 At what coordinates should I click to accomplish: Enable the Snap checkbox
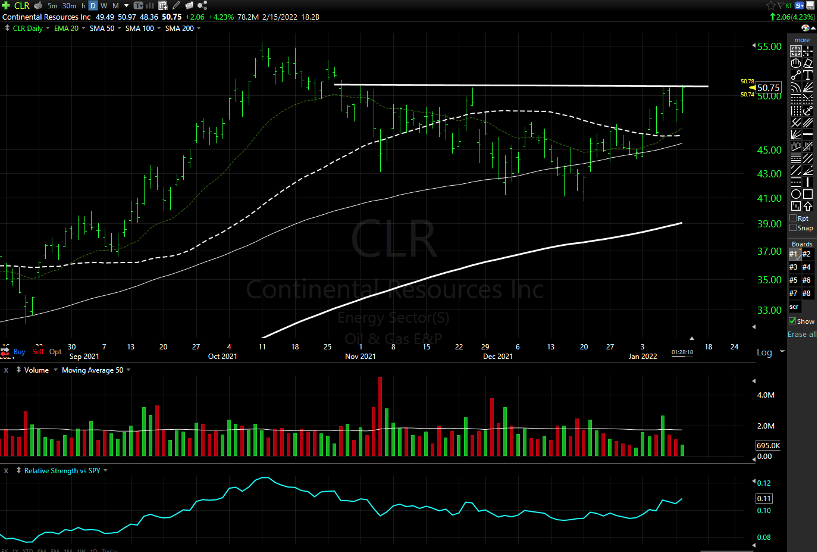[x=793, y=227]
